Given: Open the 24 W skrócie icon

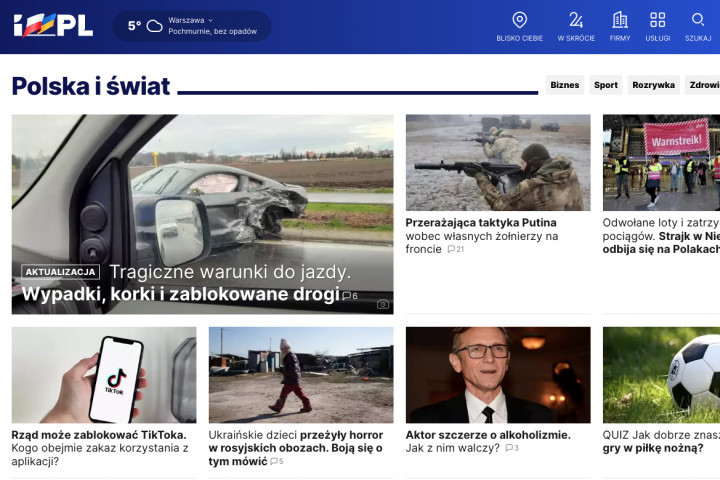Looking at the screenshot, I should [x=576, y=20].
